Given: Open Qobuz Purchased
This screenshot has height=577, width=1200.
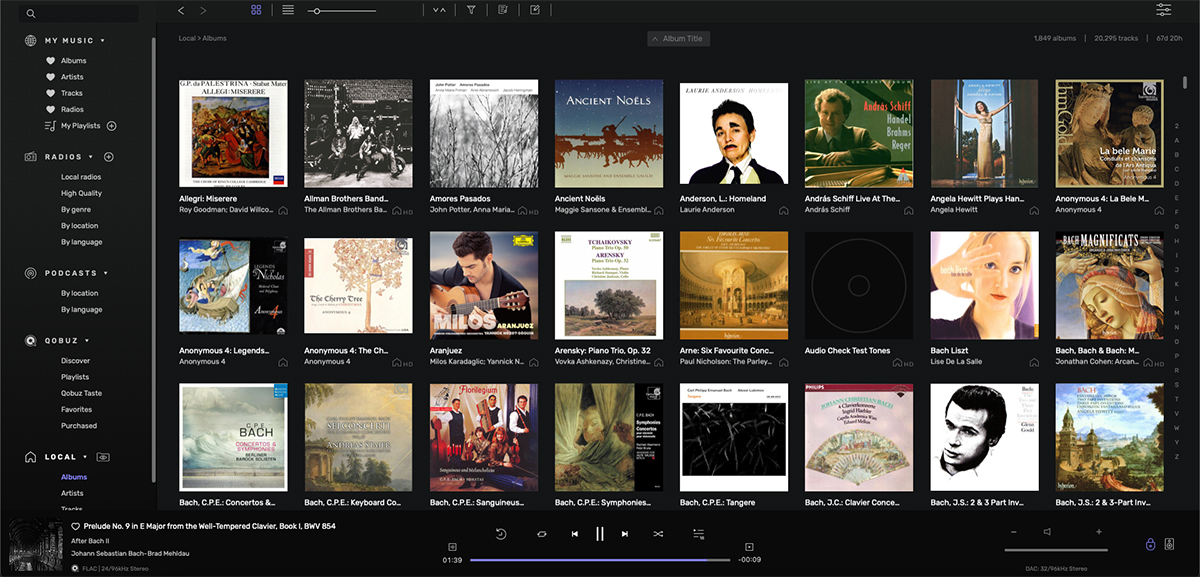Looking at the screenshot, I should point(79,426).
